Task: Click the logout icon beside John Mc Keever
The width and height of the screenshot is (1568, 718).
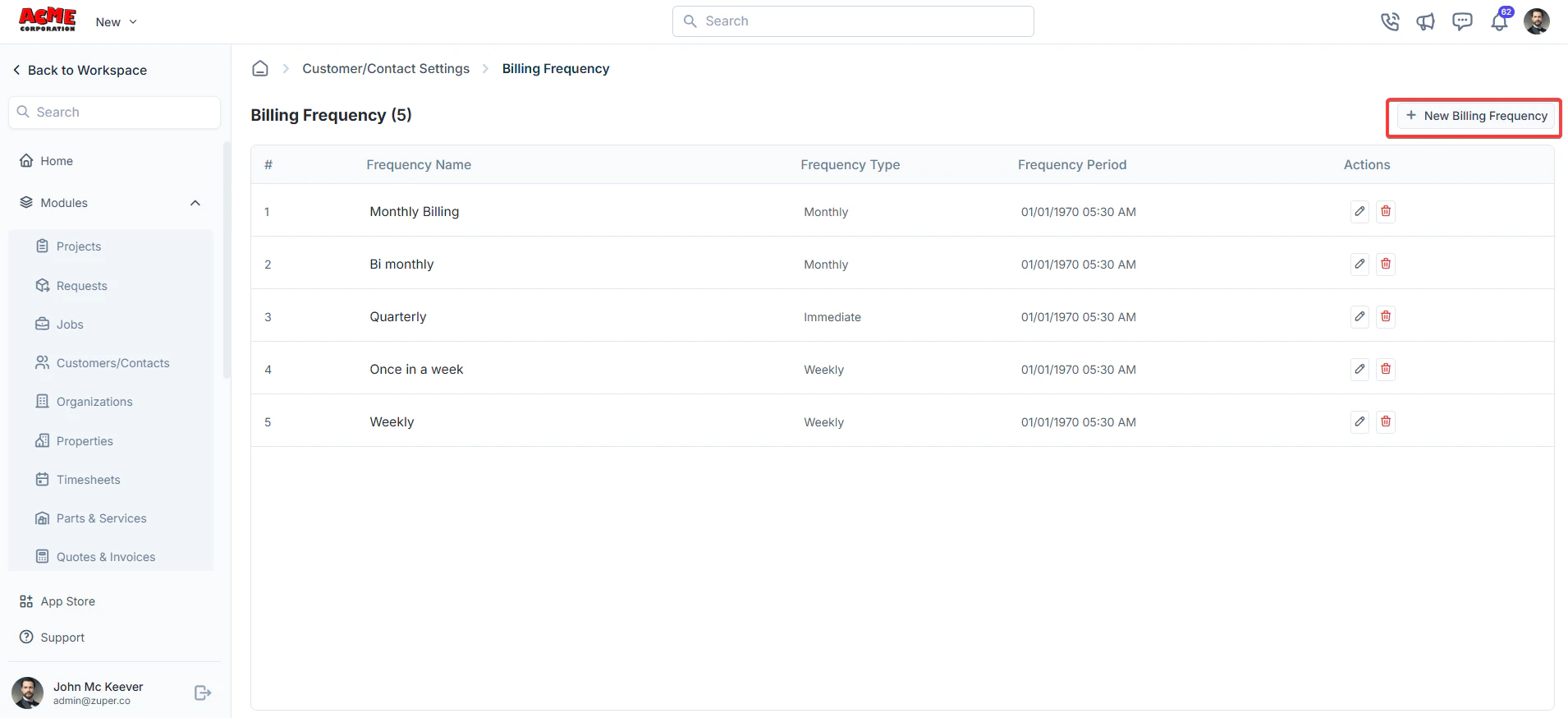Action: [203, 693]
